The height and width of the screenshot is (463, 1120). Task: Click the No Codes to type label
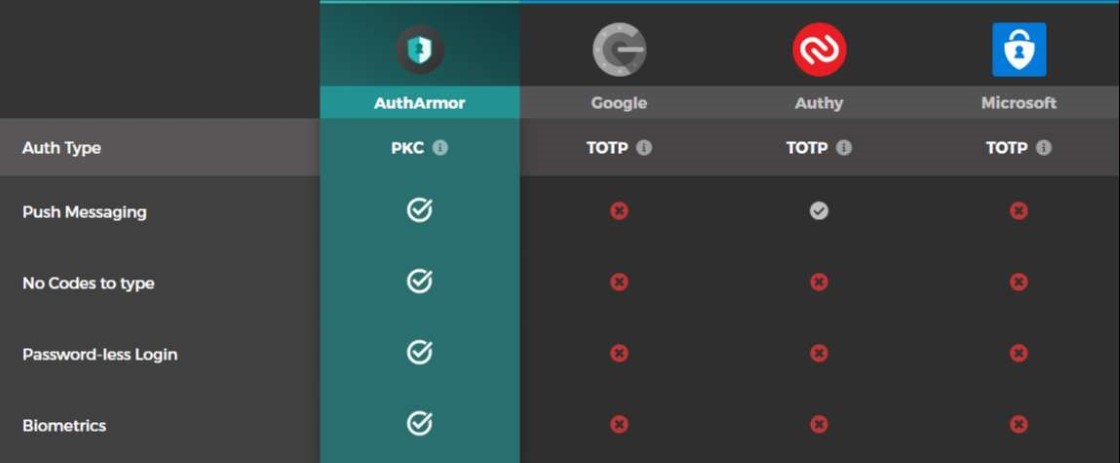[89, 283]
